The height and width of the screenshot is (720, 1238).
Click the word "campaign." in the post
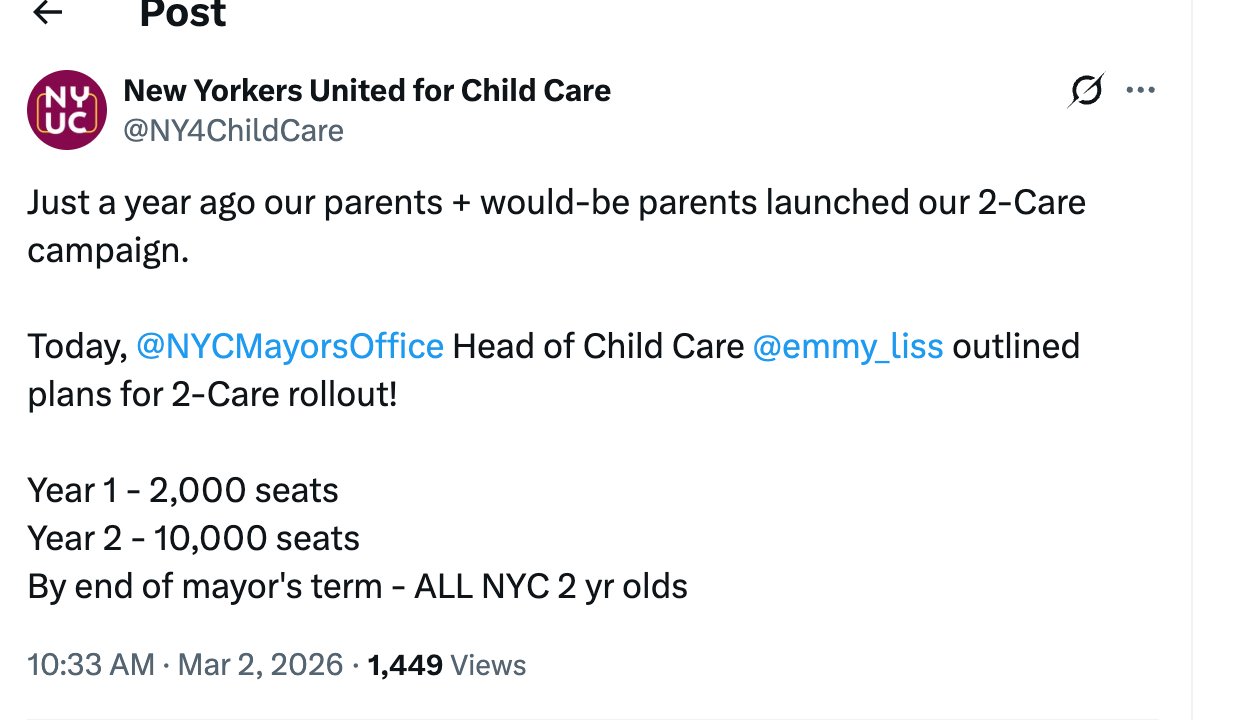click(x=108, y=250)
